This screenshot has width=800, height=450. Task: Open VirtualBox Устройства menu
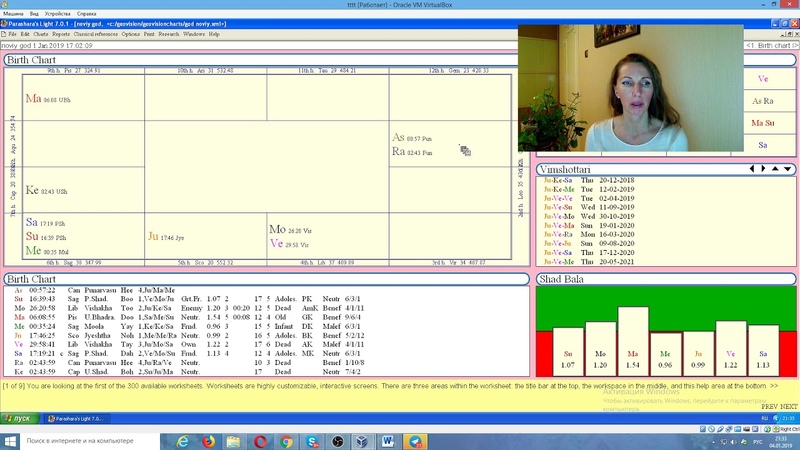pos(58,14)
